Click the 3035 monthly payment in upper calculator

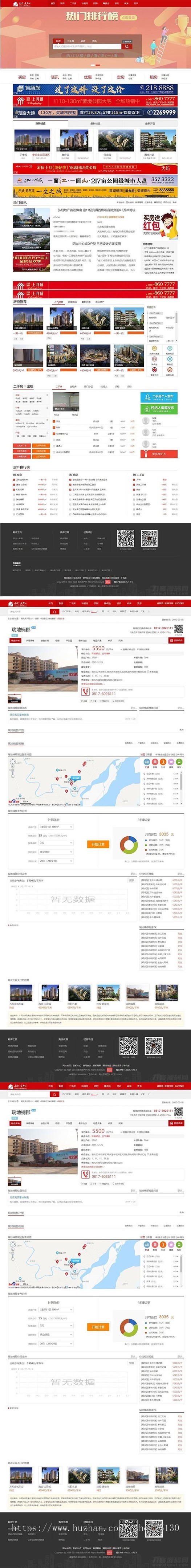point(164,834)
